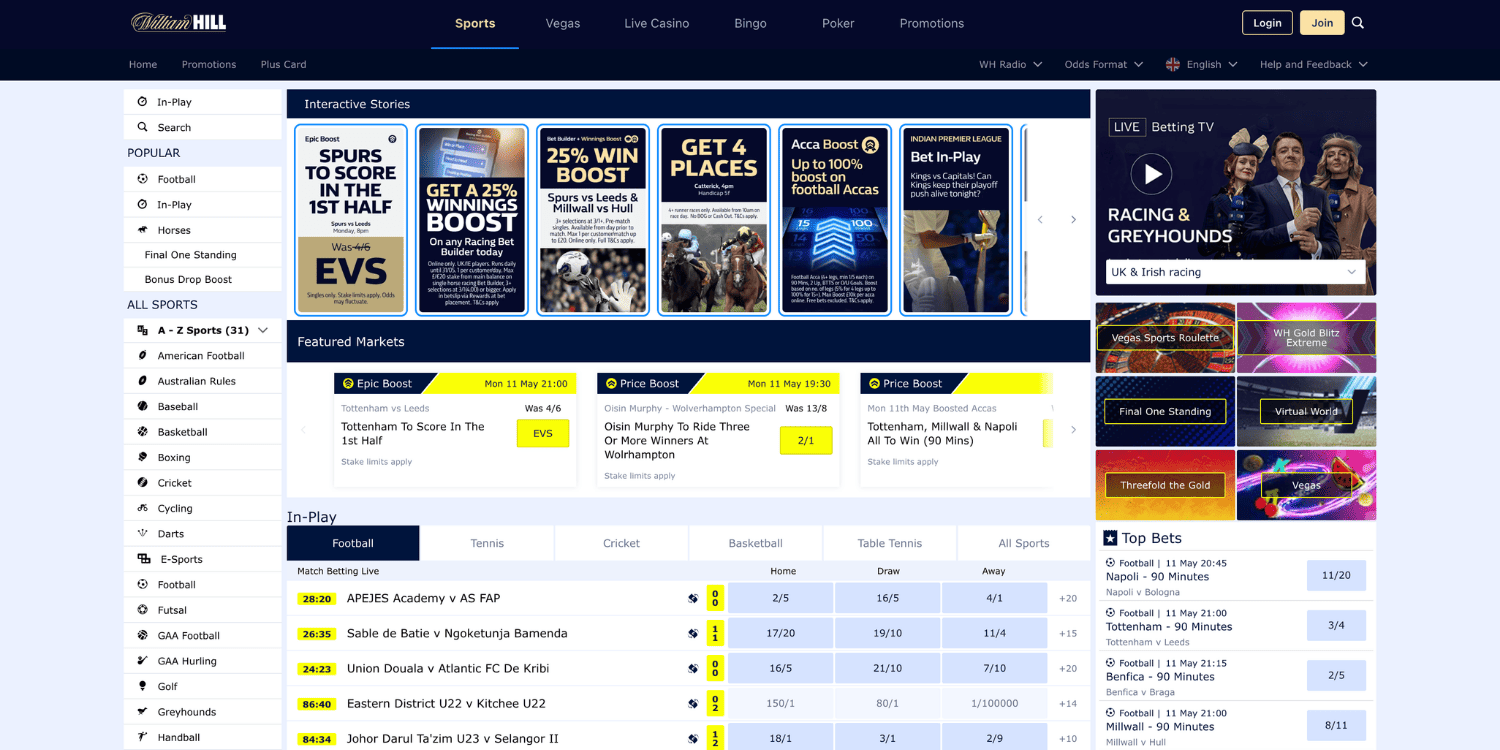Open Bonus Drop Boost in sidebar
Viewport: 1500px width, 750px height.
203,280
